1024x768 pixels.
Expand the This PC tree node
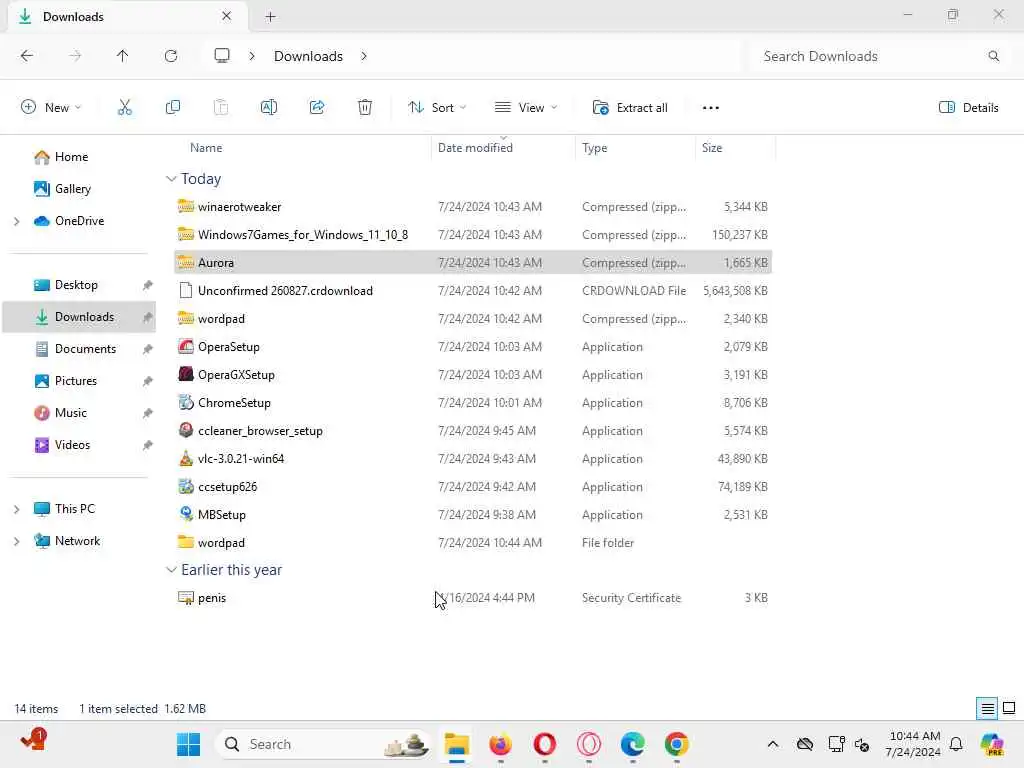(x=16, y=509)
